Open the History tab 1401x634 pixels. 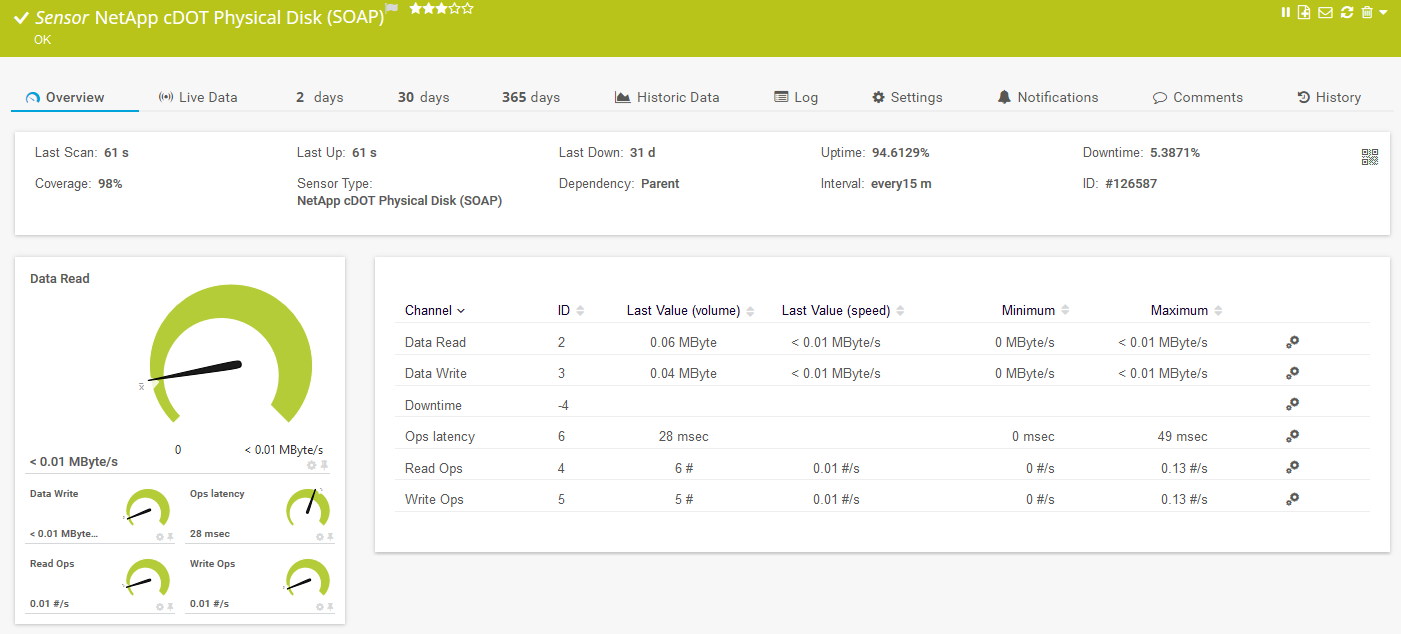(1329, 97)
